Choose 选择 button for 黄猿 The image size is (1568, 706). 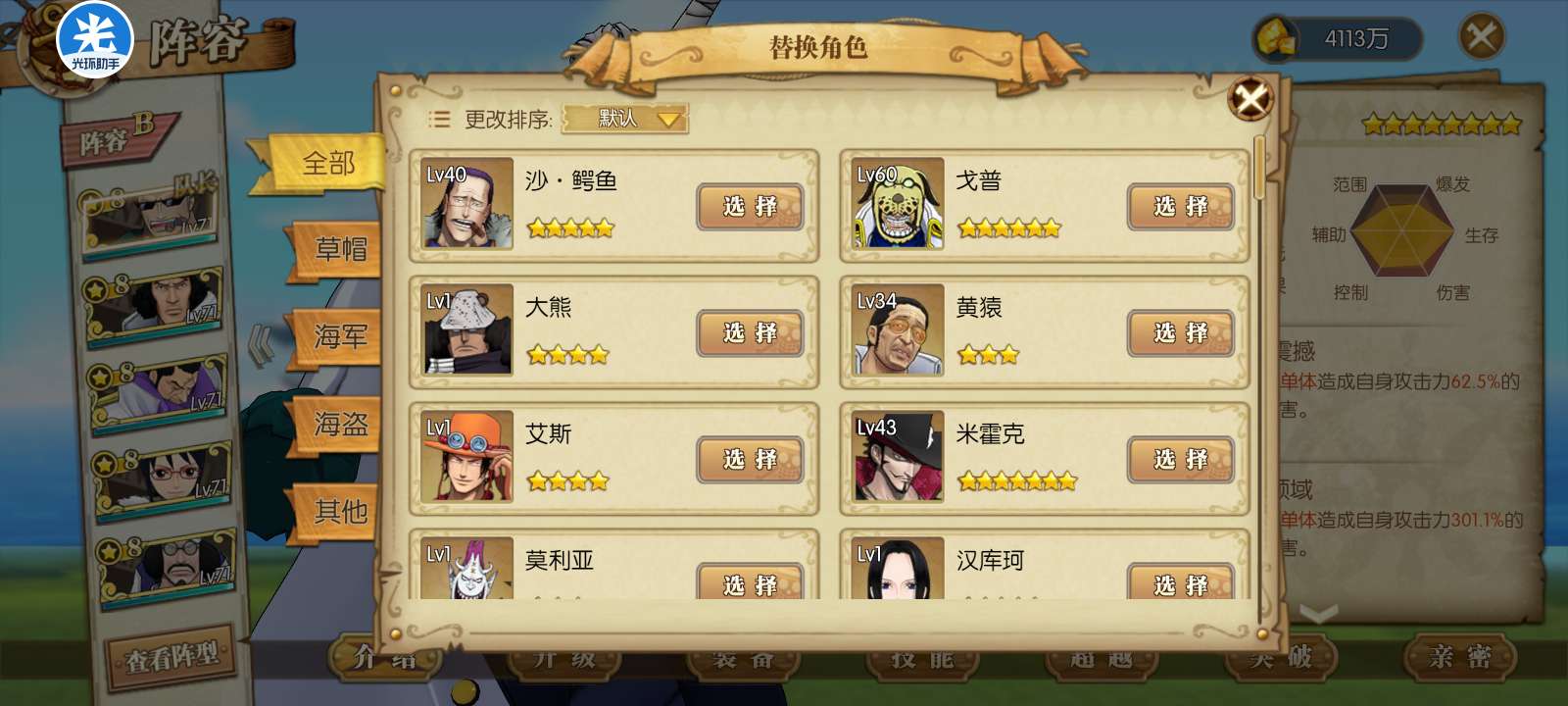click(x=1181, y=333)
